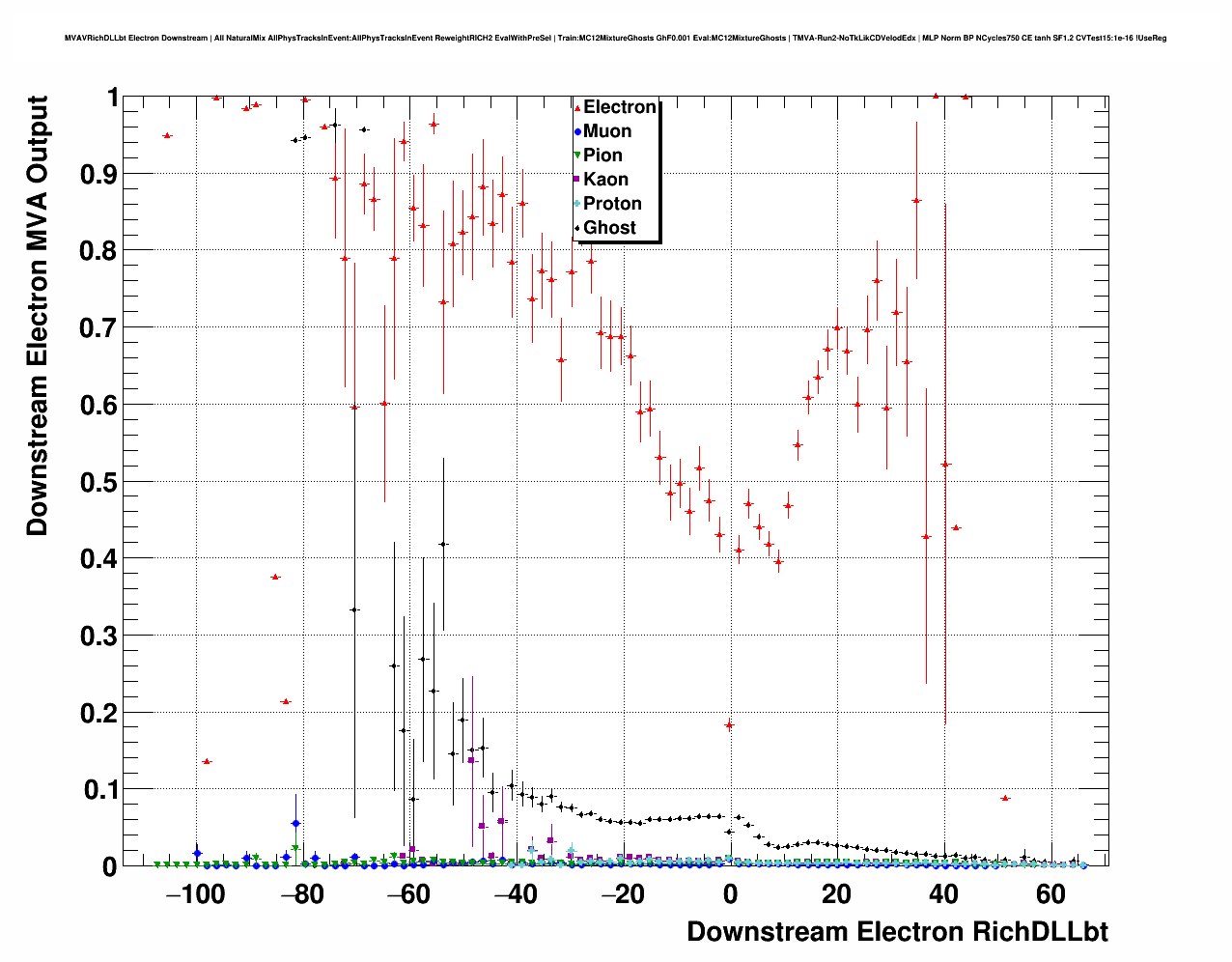Screen dimensions: 1232x962
Task: Select the 'Kaon' legend label
Action: point(605,180)
